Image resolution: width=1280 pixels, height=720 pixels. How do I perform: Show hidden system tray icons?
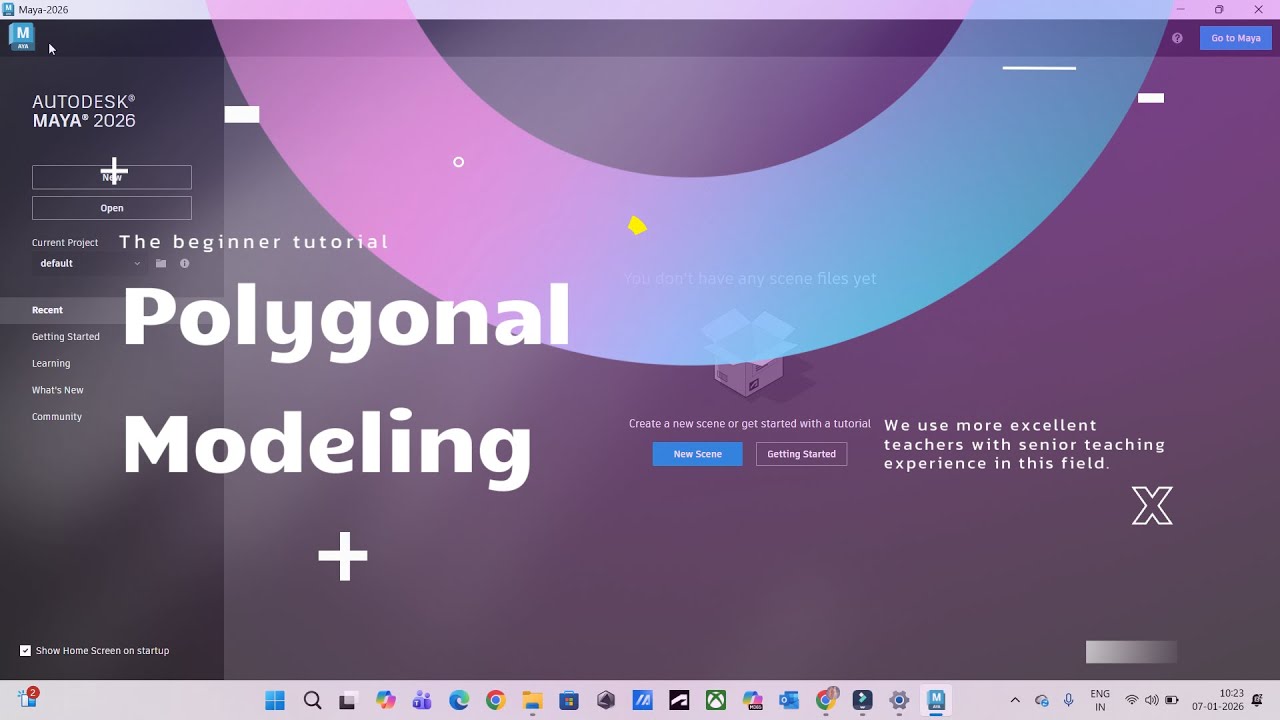pos(1015,701)
